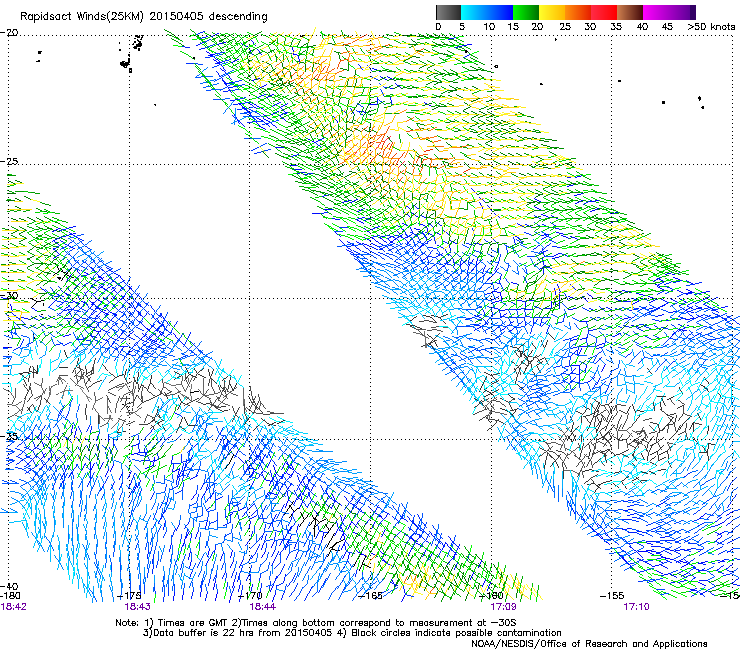Click the '-165' longitude axis label

click(x=370, y=596)
